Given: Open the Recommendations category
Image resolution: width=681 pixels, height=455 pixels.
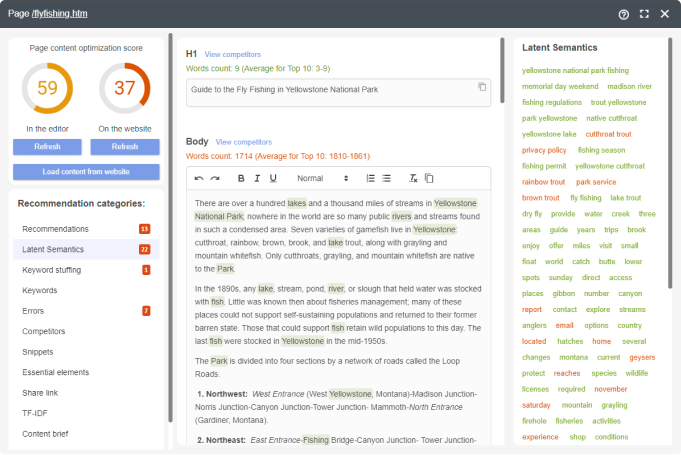Looking at the screenshot, I should tap(56, 229).
